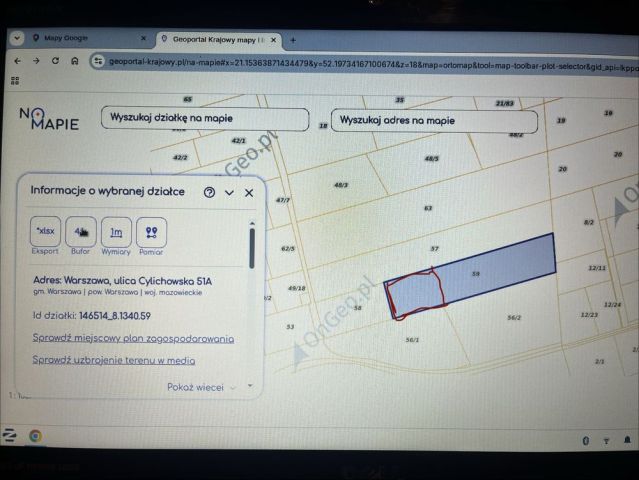Go forward in browser history
Image resolution: width=639 pixels, height=480 pixels.
[x=36, y=61]
